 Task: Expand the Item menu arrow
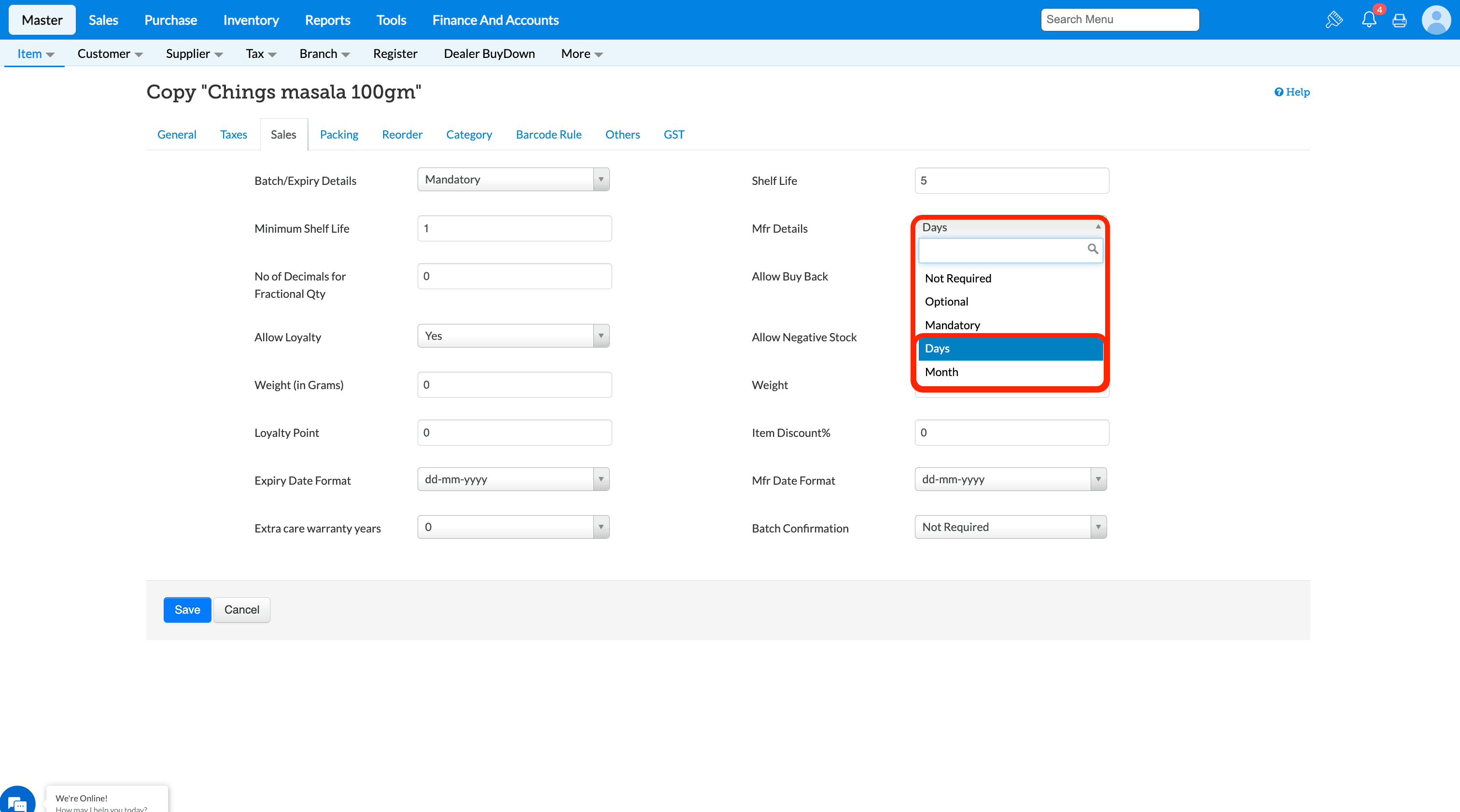point(50,55)
